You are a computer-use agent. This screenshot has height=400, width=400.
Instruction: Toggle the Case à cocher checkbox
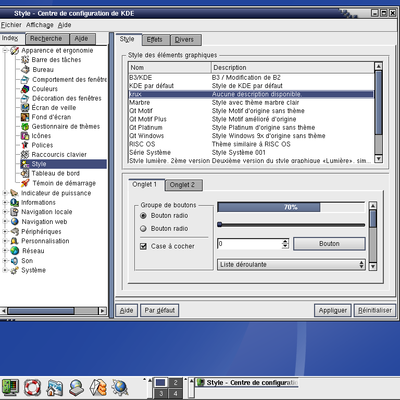click(x=143, y=246)
